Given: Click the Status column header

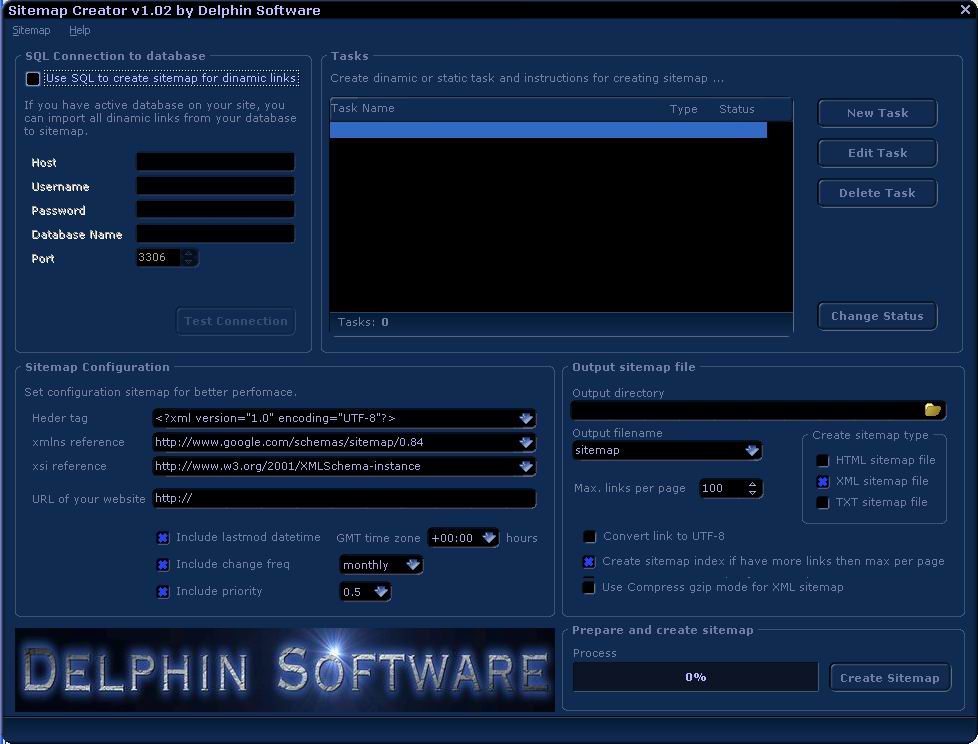Looking at the screenshot, I should click(x=737, y=109).
